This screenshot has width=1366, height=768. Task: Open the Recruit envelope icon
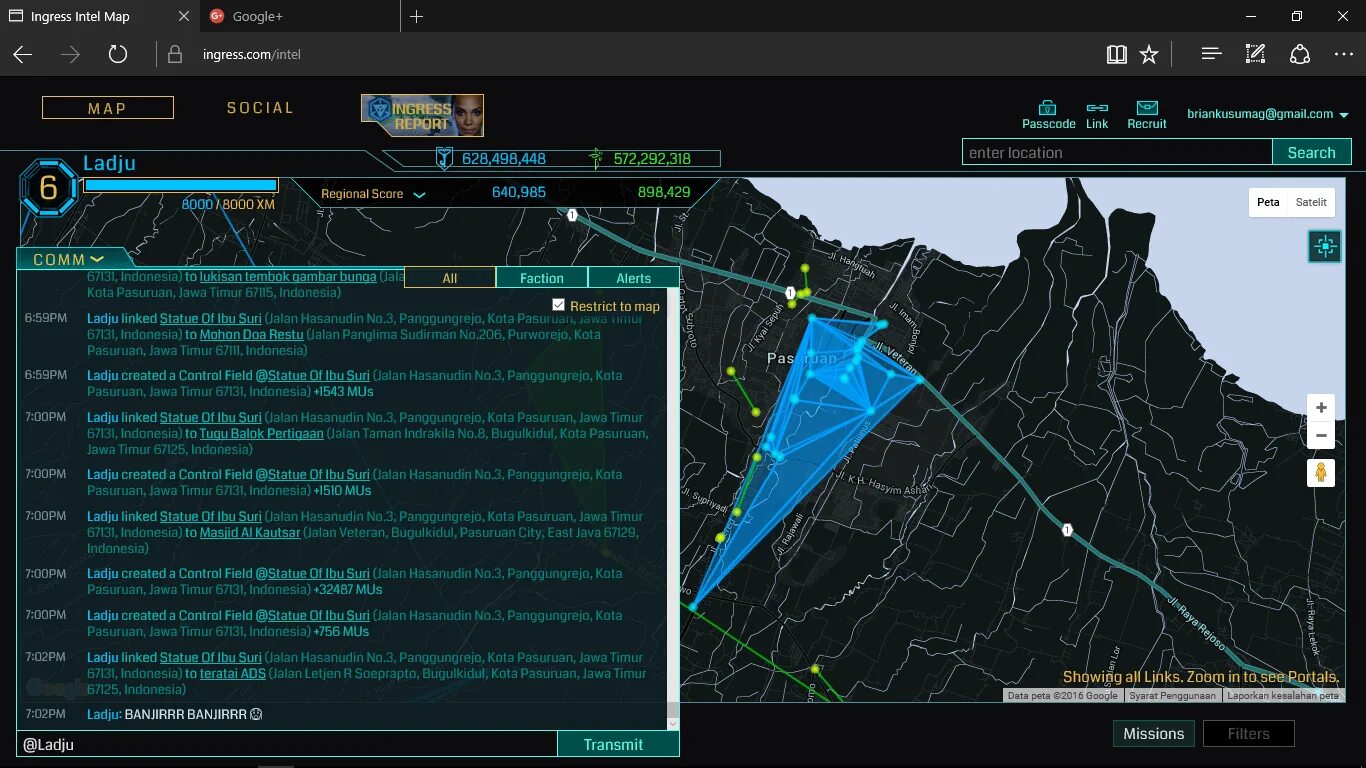(1147, 107)
